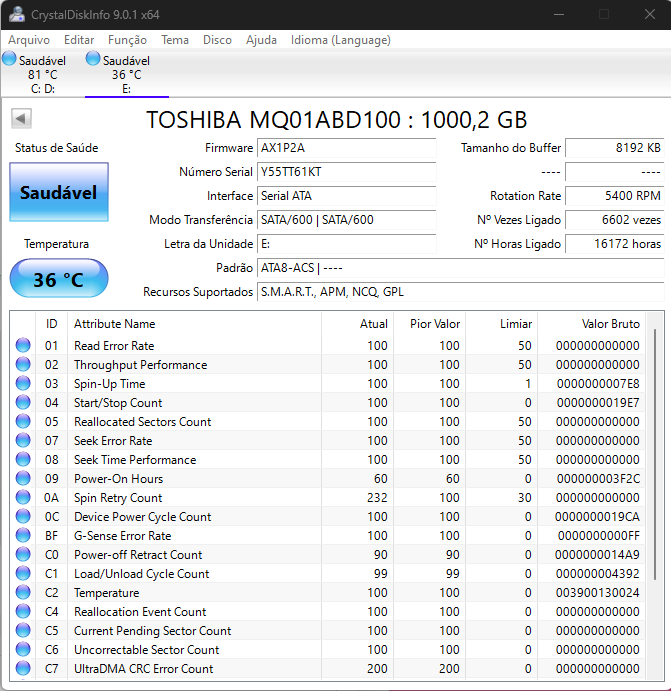Select the Reallocated Sectors Count attribute name

(142, 422)
